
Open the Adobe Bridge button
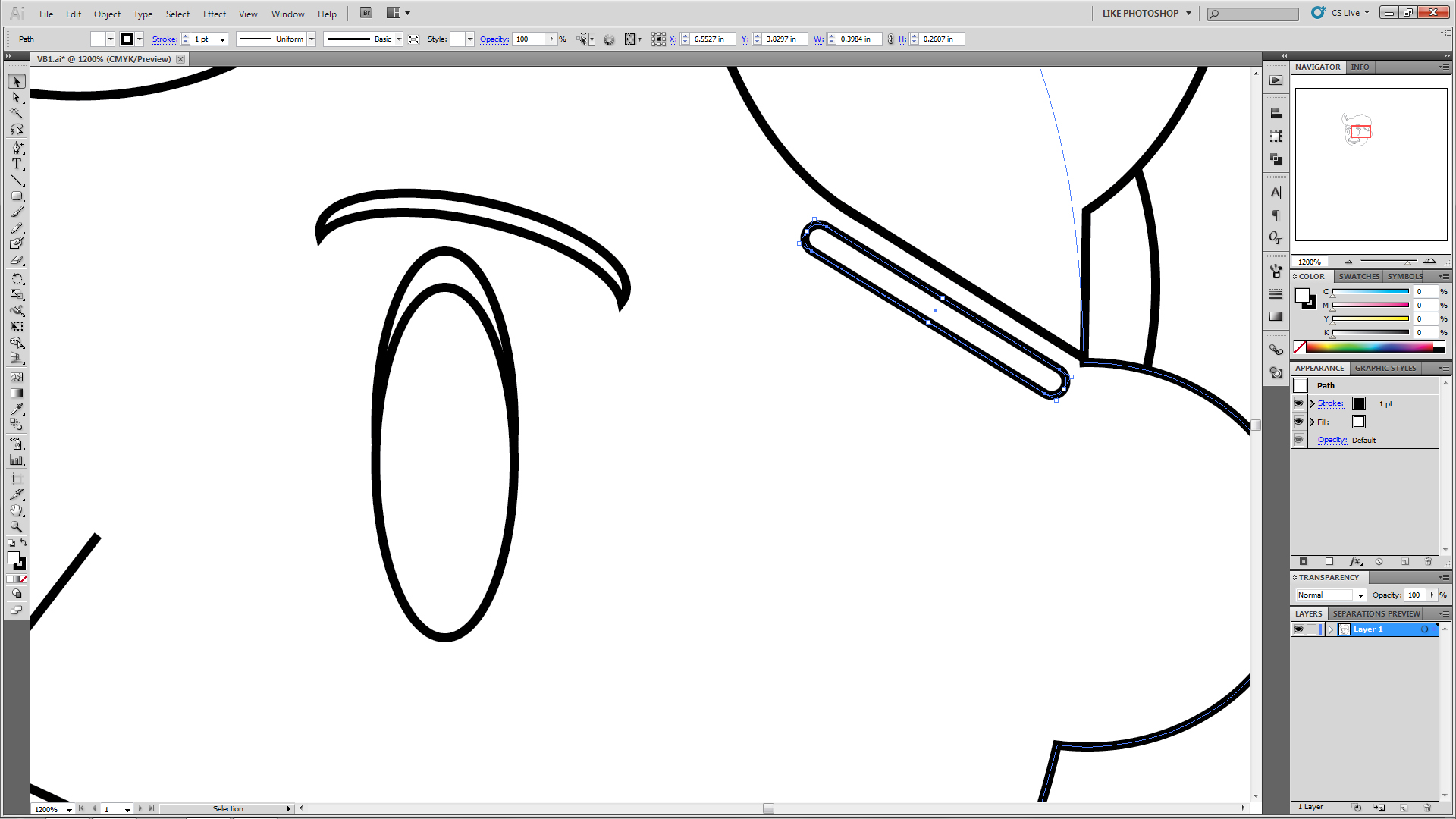click(x=366, y=13)
